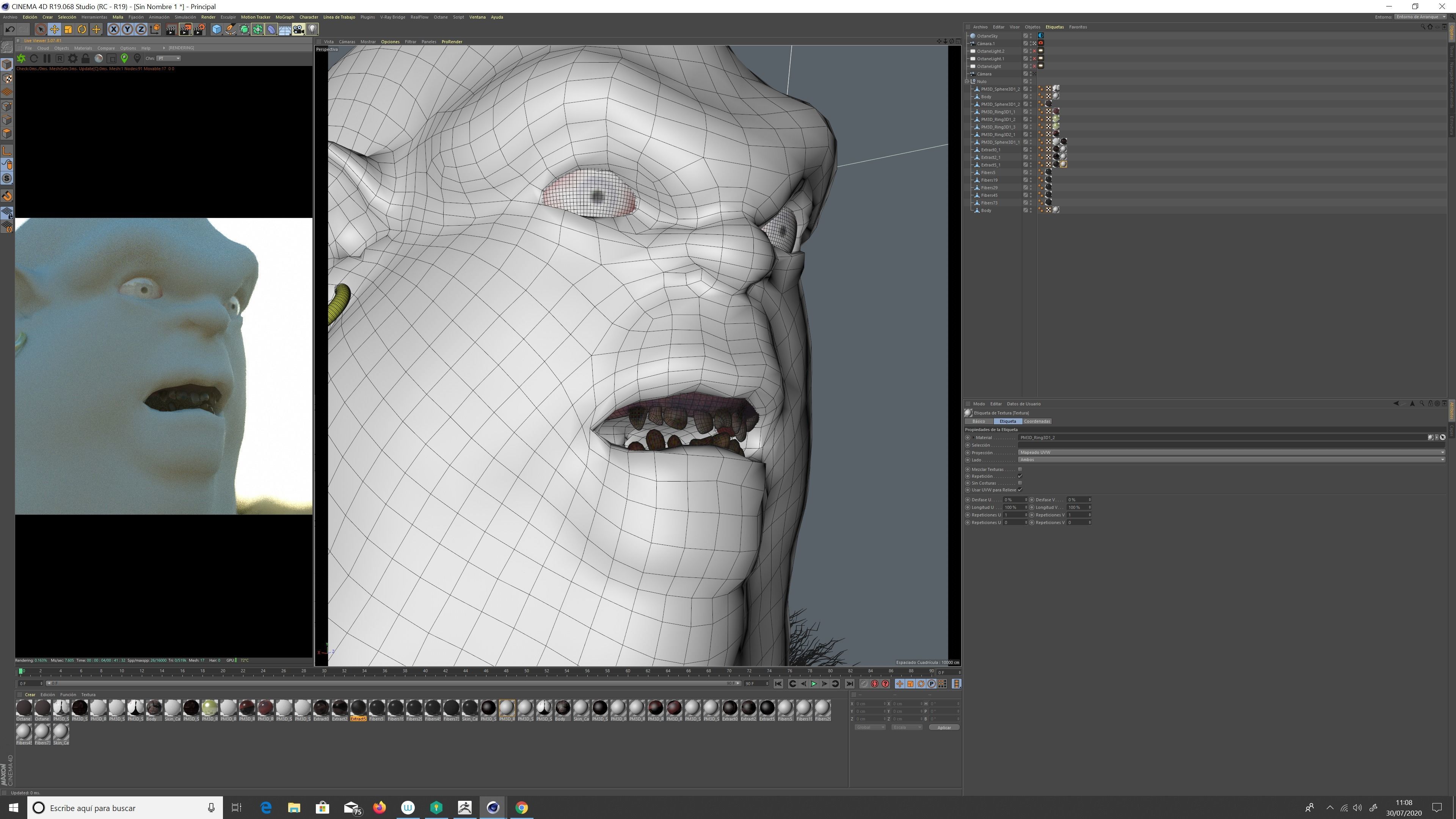The height and width of the screenshot is (819, 1456).
Task: Click the green Octane send-scene icon
Action: 21,58
